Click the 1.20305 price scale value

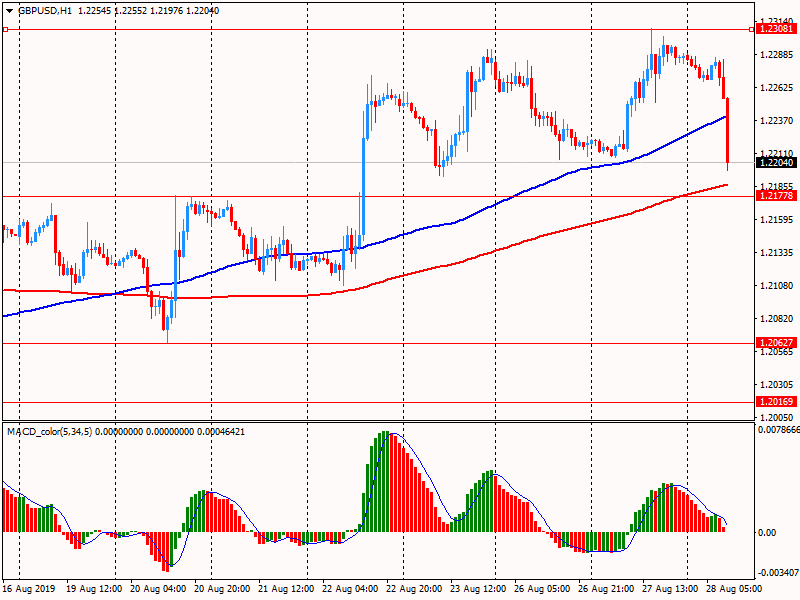coord(777,384)
